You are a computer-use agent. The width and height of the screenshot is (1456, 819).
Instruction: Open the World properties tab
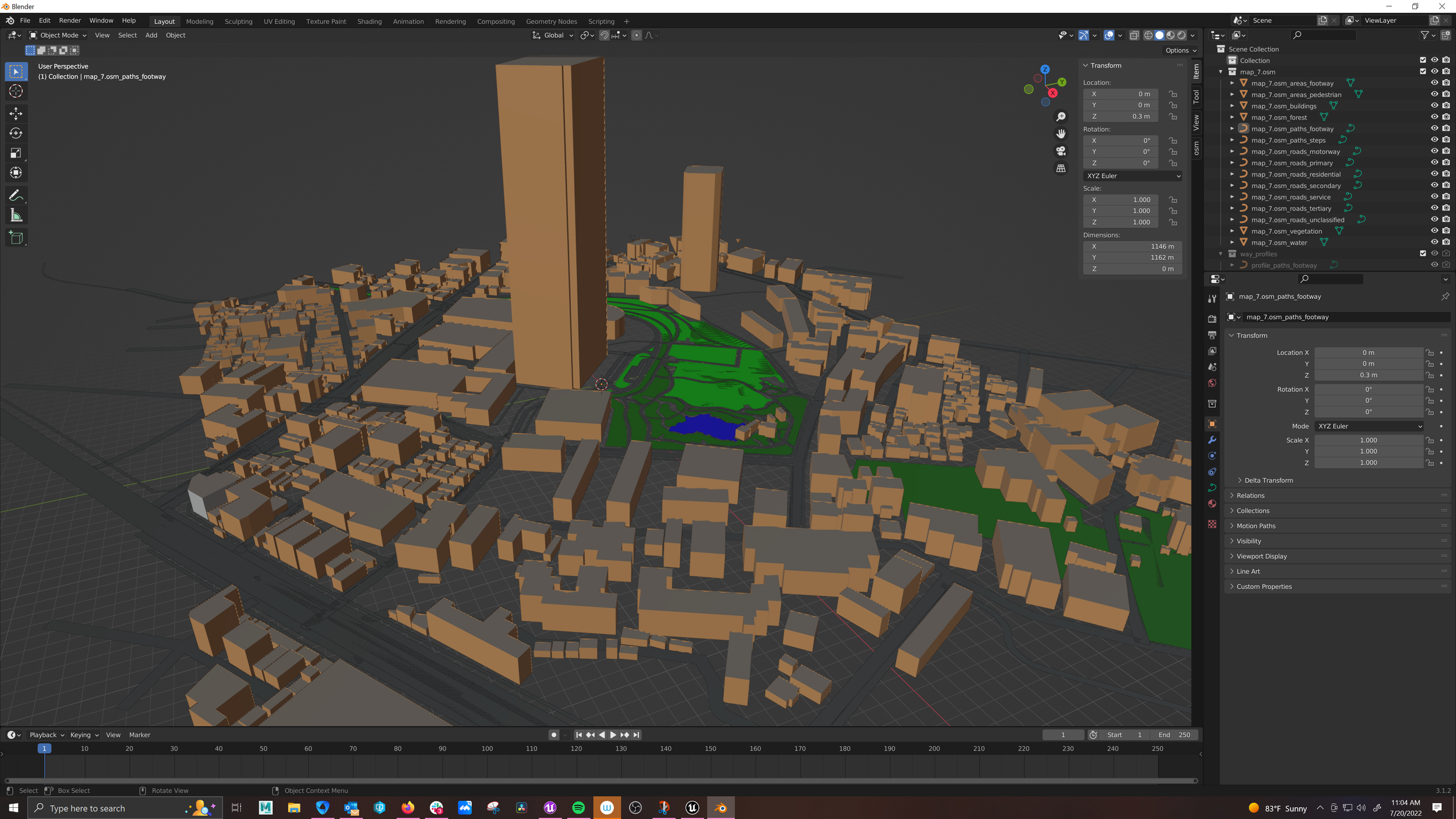[x=1212, y=383]
